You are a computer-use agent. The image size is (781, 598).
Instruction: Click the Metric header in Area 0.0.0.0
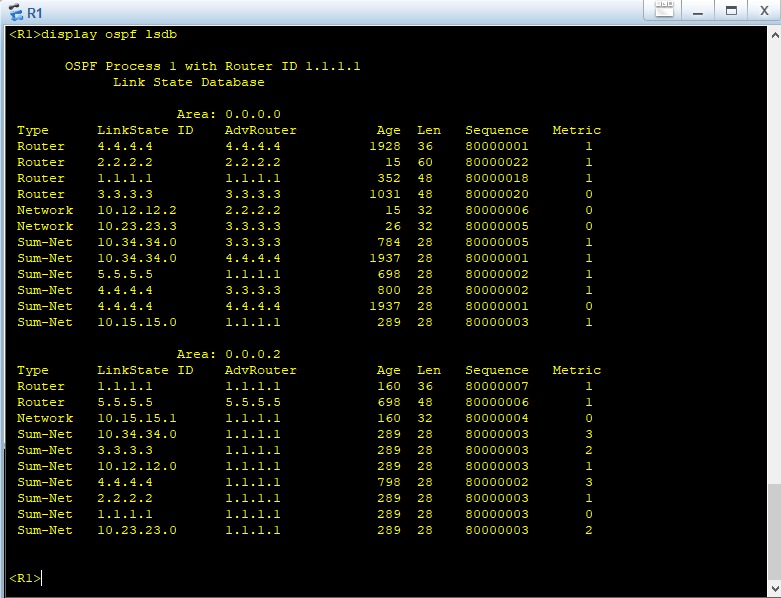coord(577,130)
